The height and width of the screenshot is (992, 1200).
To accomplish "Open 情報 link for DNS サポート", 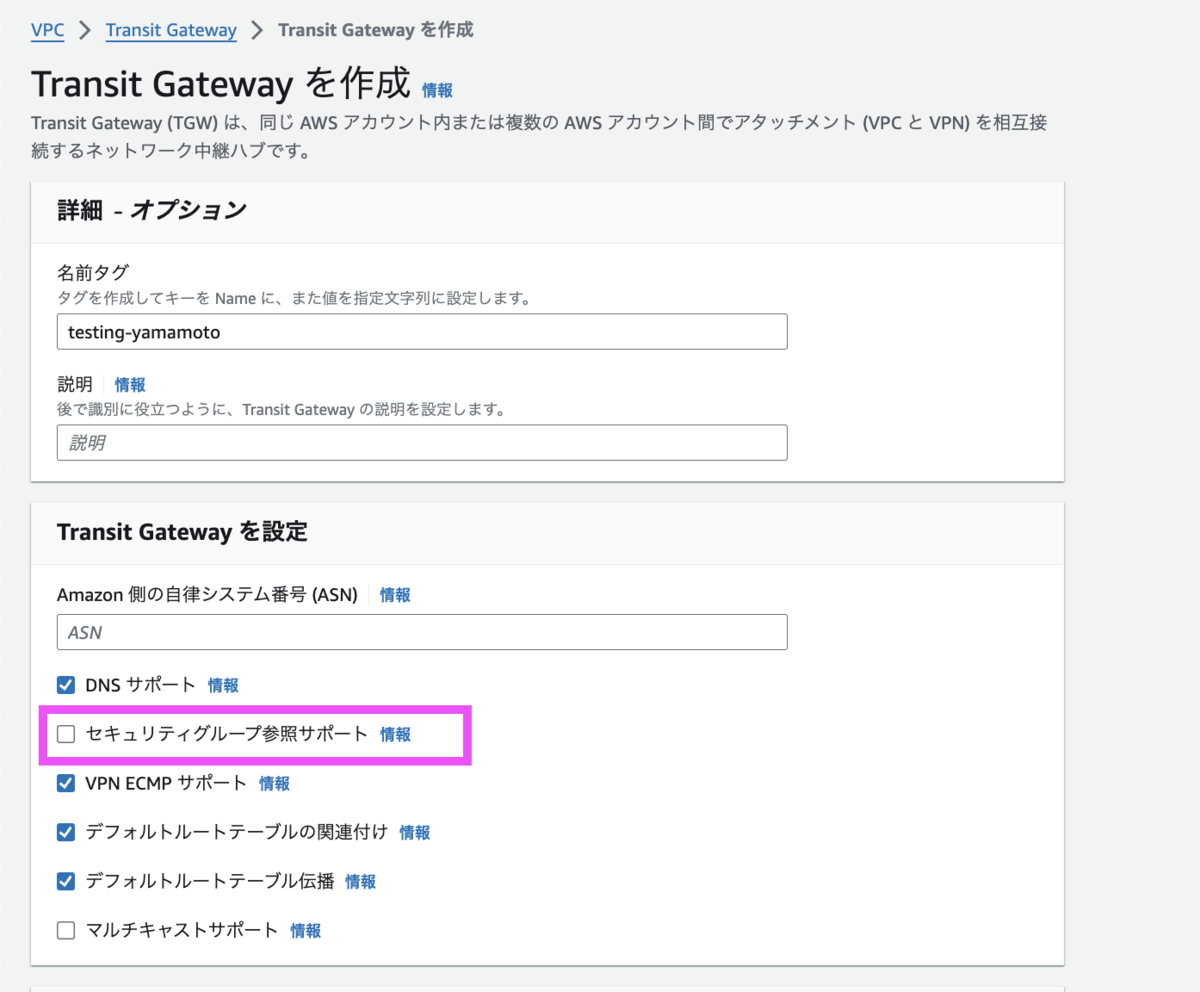I will 223,685.
